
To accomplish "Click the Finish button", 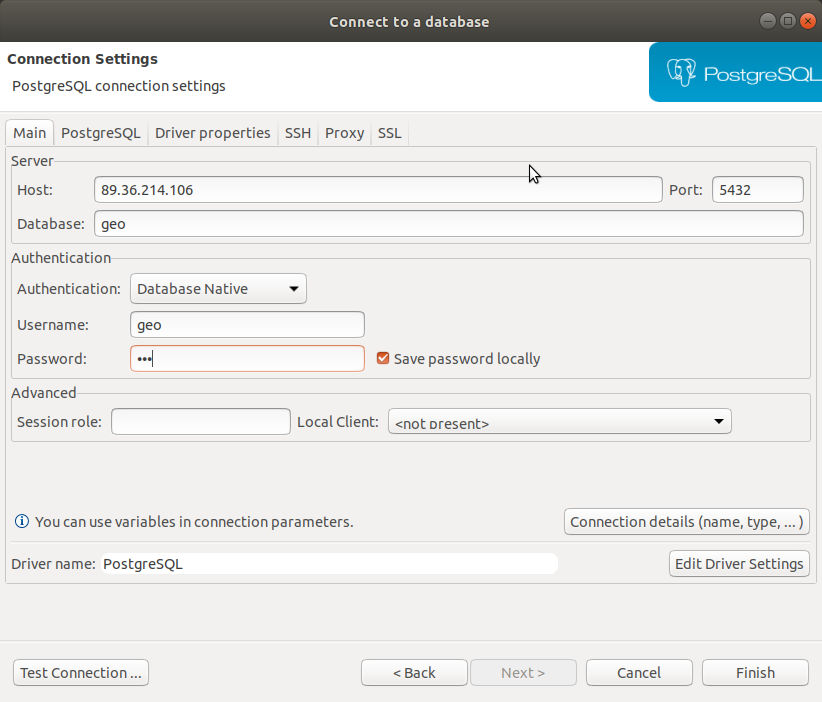I will 755,673.
